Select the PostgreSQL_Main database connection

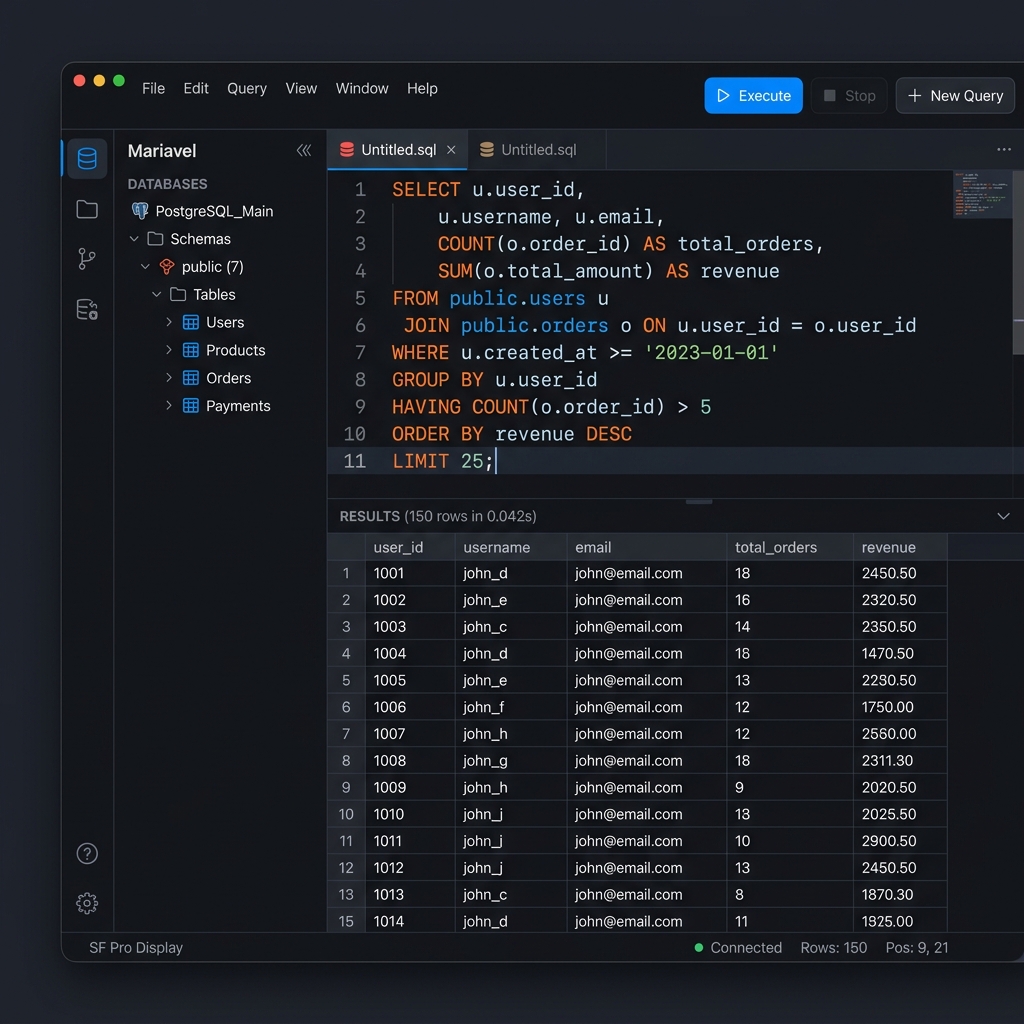(x=213, y=211)
